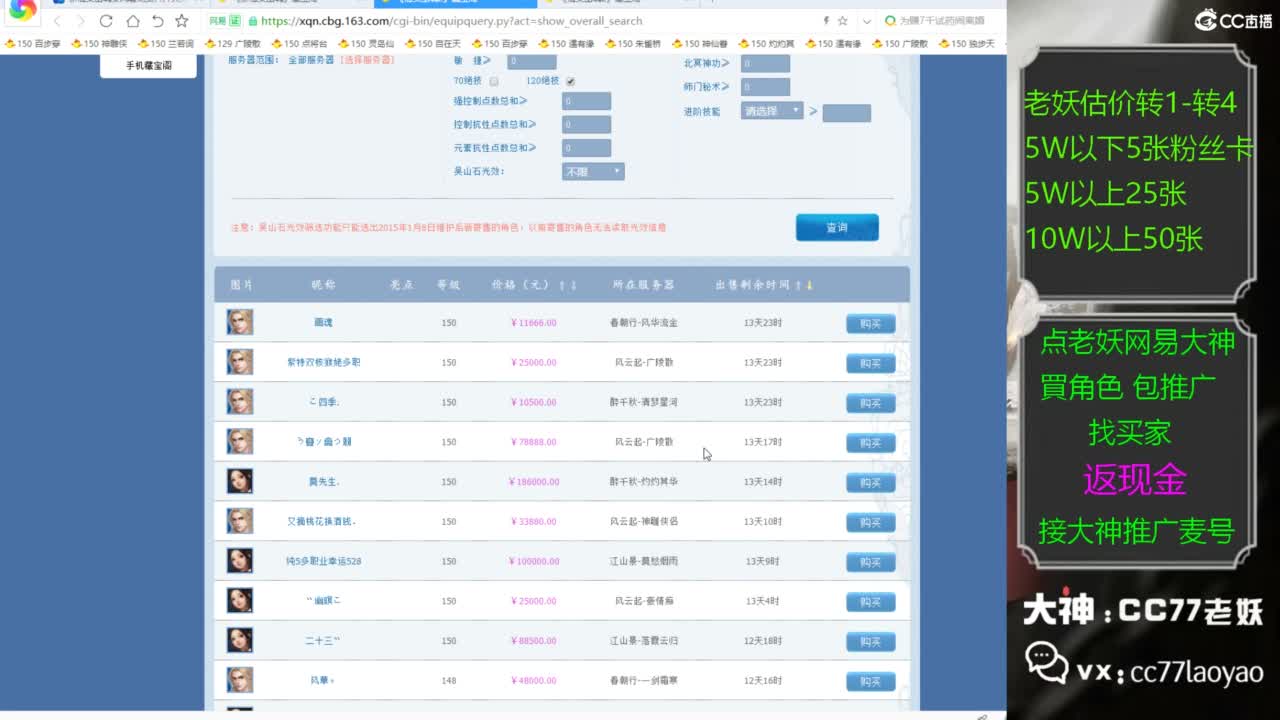Viewport: 1280px width, 720px height.
Task: Click the green certificate icon beside 网易 badge
Action: [235, 21]
